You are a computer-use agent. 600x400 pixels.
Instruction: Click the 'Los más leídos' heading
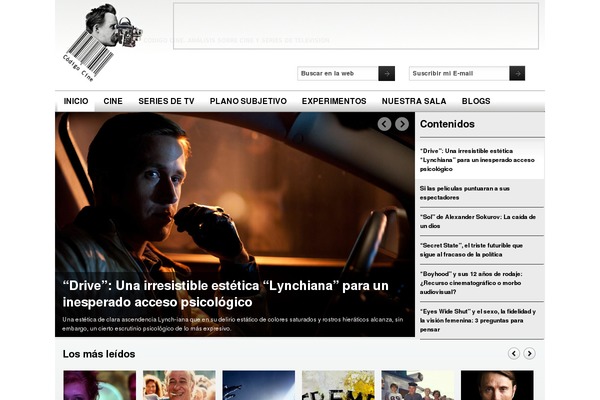point(99,354)
